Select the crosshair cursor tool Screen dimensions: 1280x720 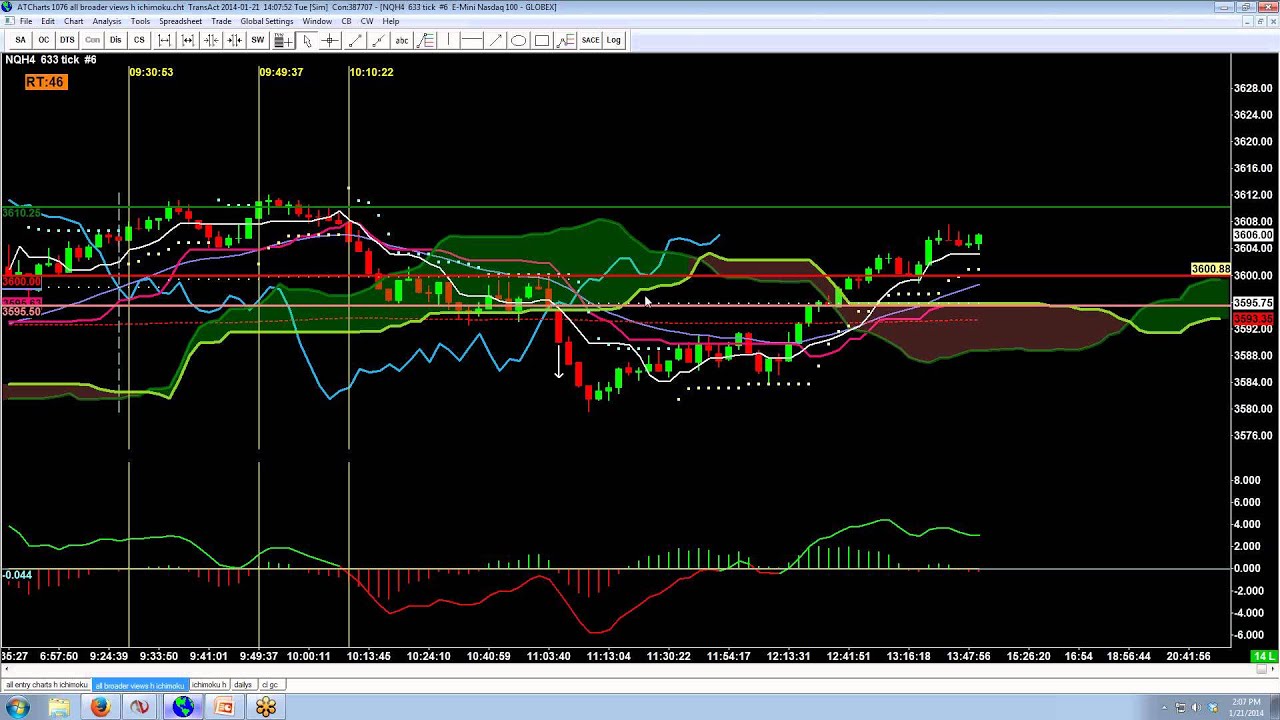[x=329, y=40]
